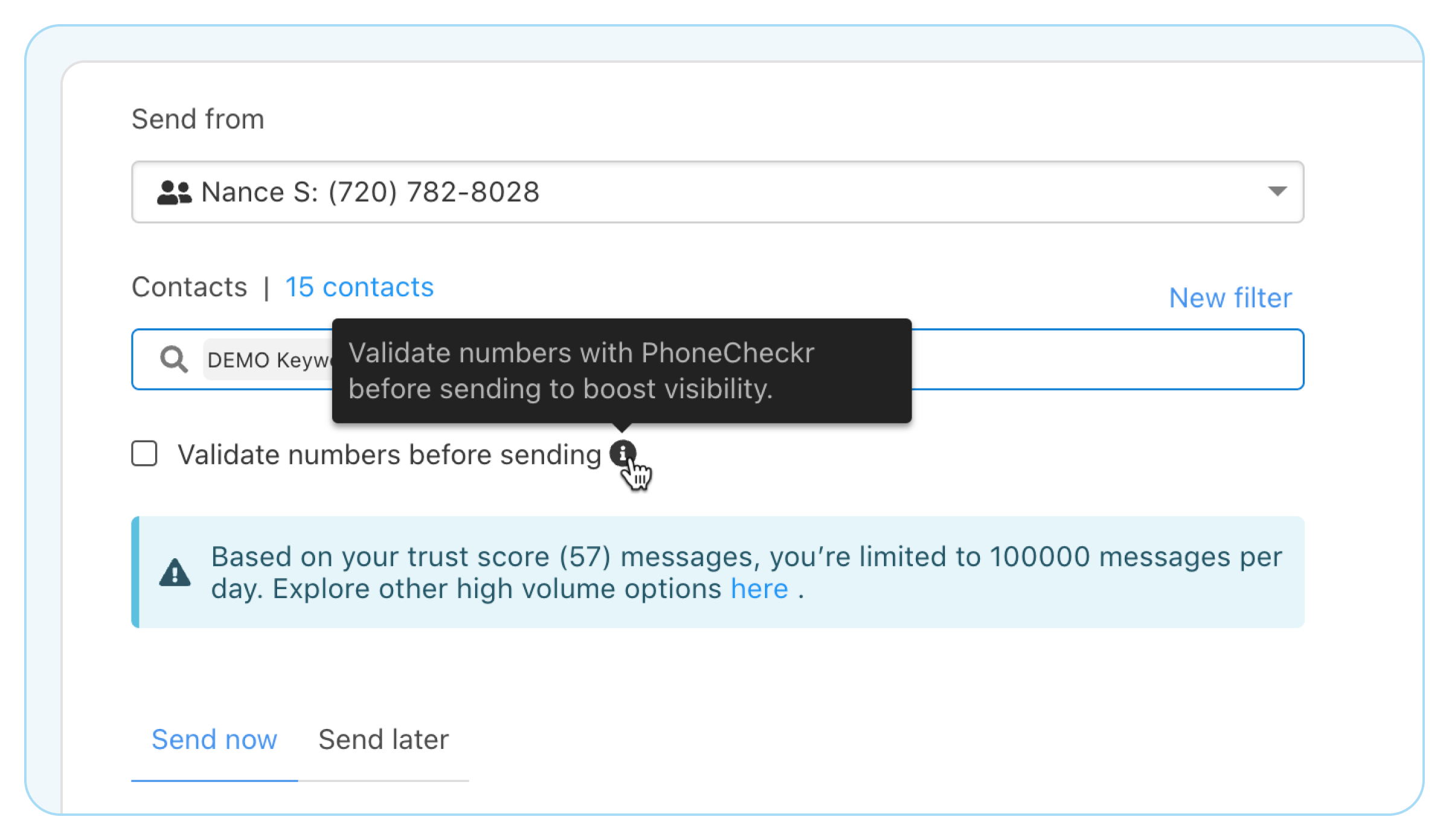Click the dropdown arrow on the phone number field
Screen dimensions: 1449x840
pos(1276,192)
